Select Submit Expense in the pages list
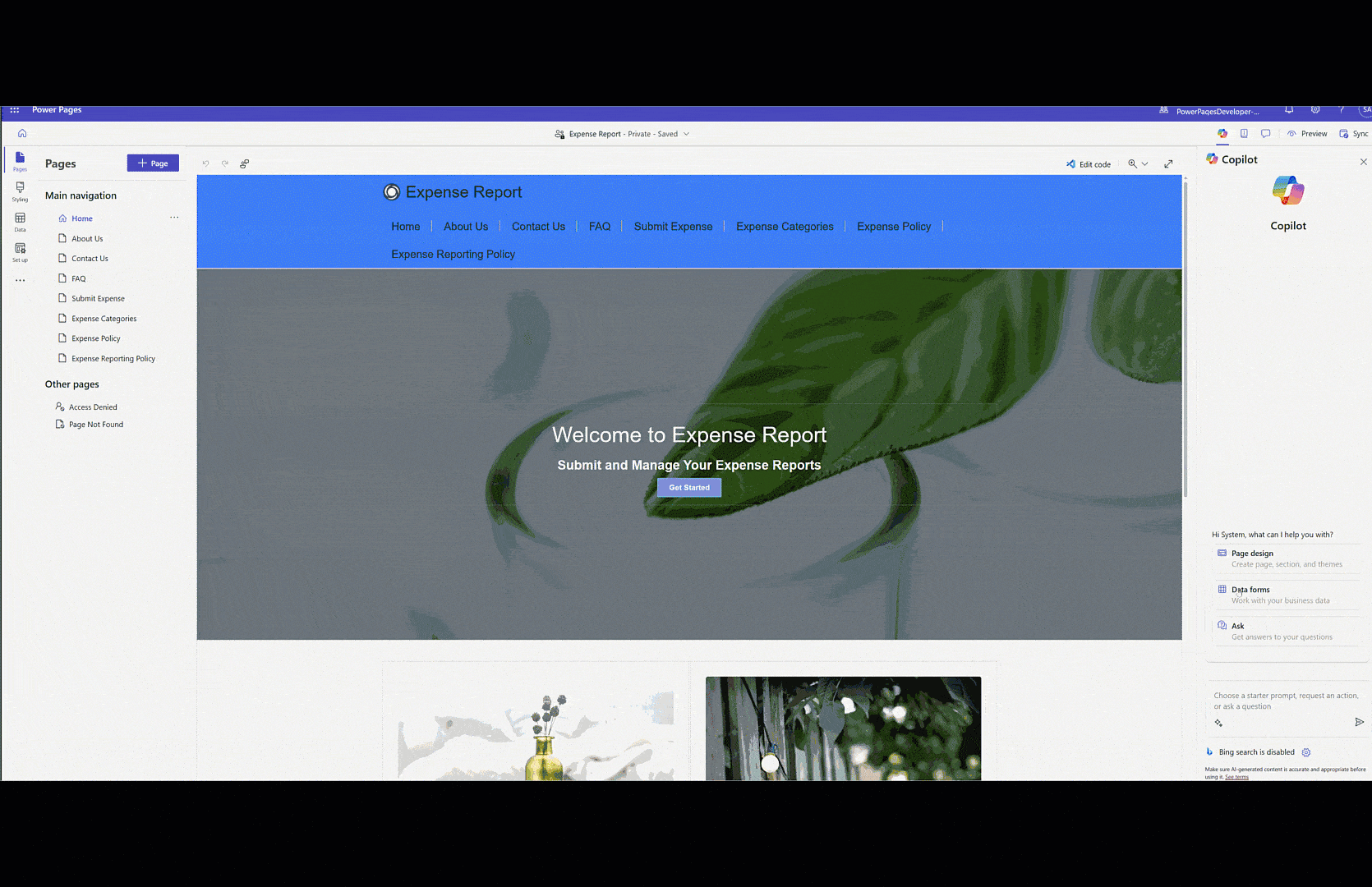This screenshot has height=887, width=1372. tap(98, 299)
